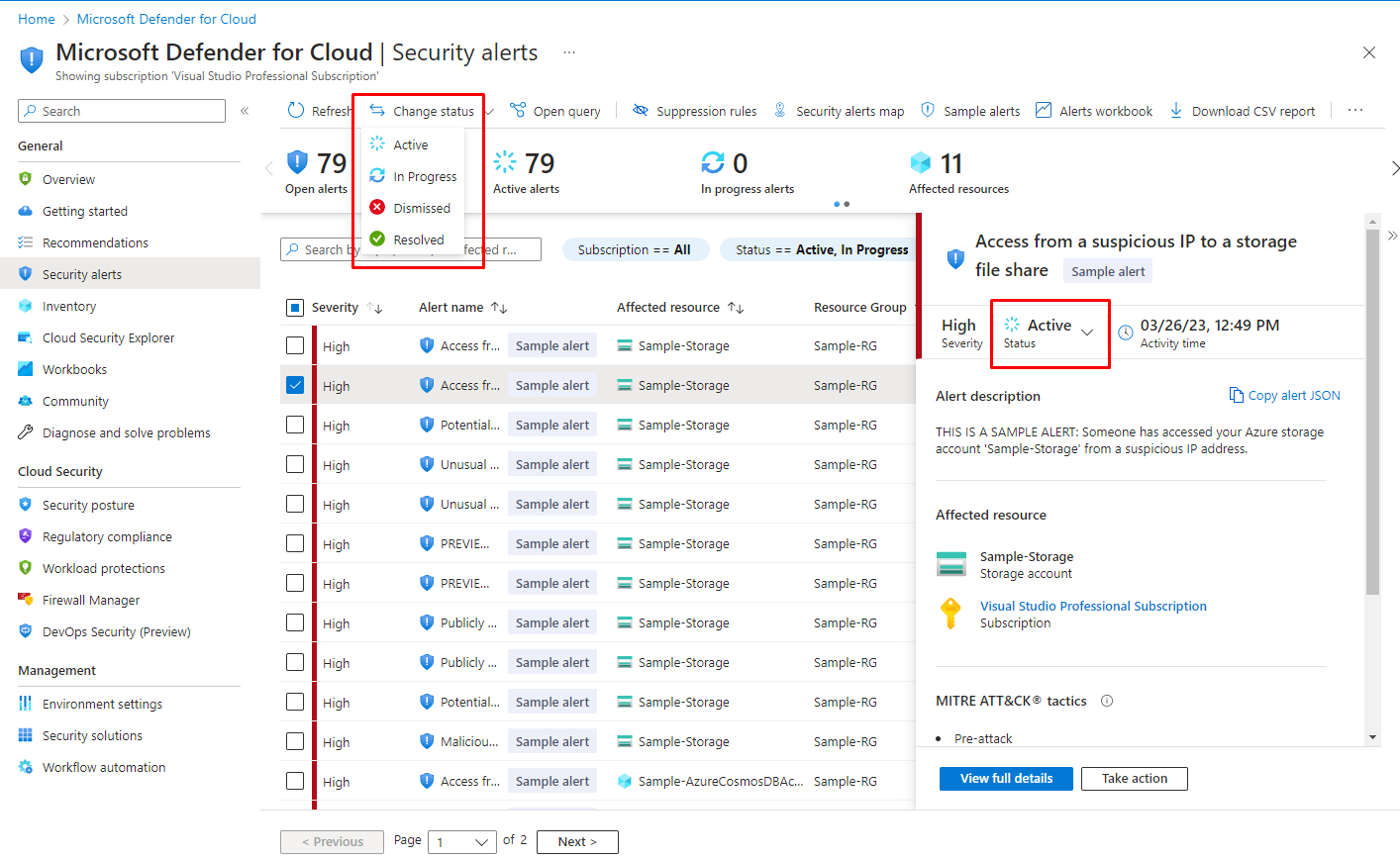Click the MITRE ATT&CK tactics info icon
This screenshot has width=1400, height=859.
[x=1107, y=701]
